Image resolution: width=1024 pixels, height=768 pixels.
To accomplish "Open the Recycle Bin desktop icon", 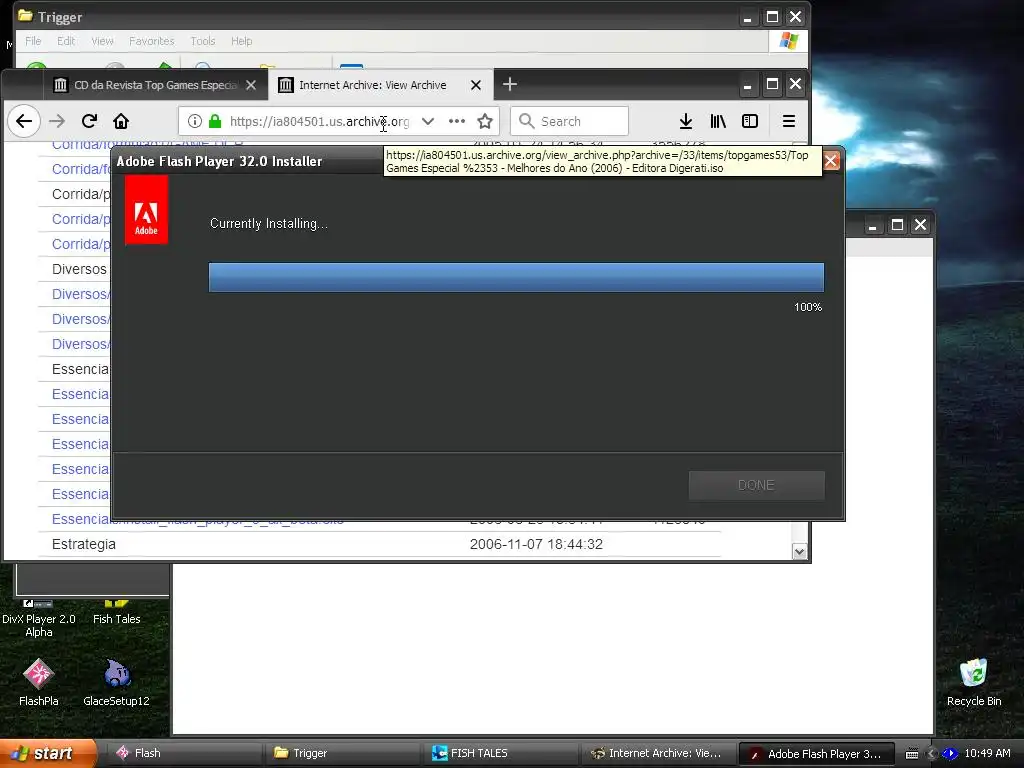I will click(x=974, y=682).
